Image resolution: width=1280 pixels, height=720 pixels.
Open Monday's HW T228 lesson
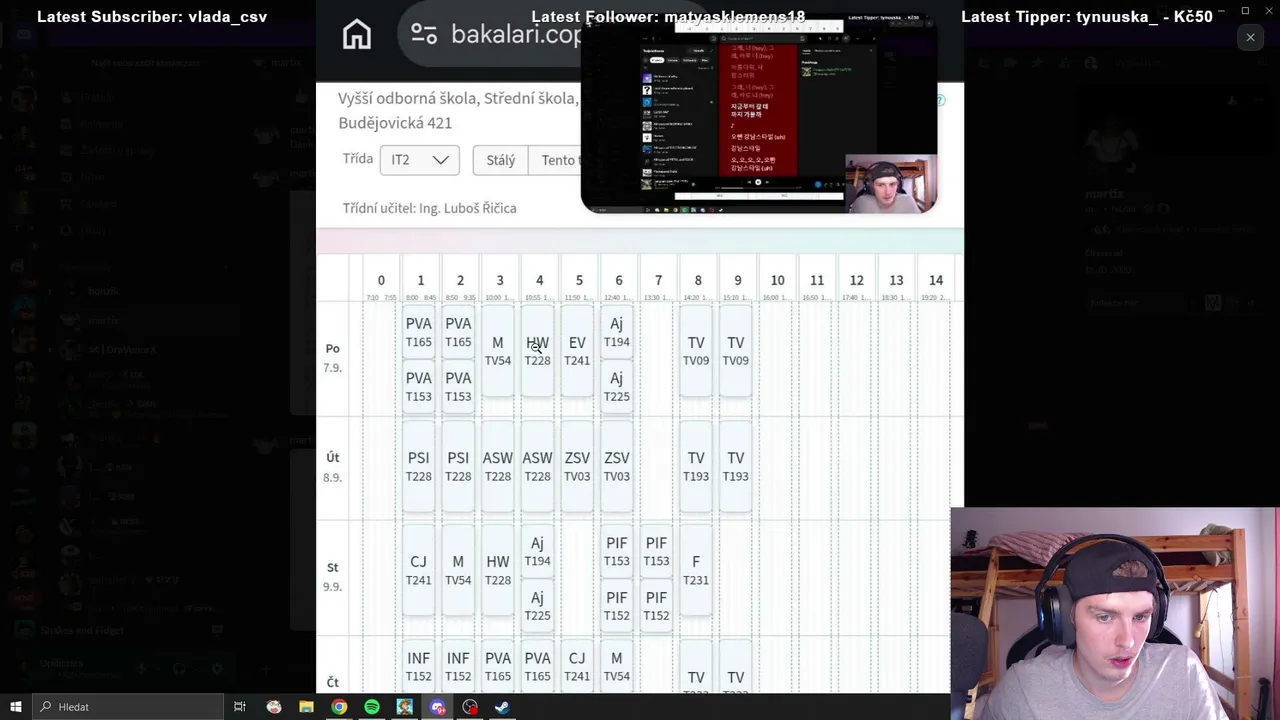click(x=538, y=351)
